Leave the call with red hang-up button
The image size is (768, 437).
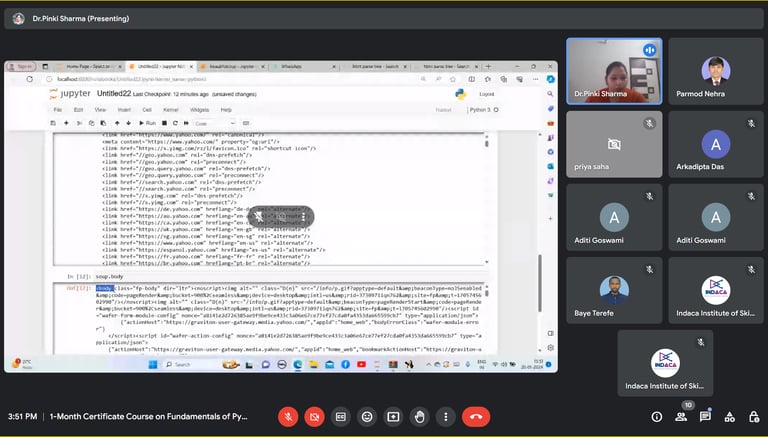pyautogui.click(x=476, y=417)
